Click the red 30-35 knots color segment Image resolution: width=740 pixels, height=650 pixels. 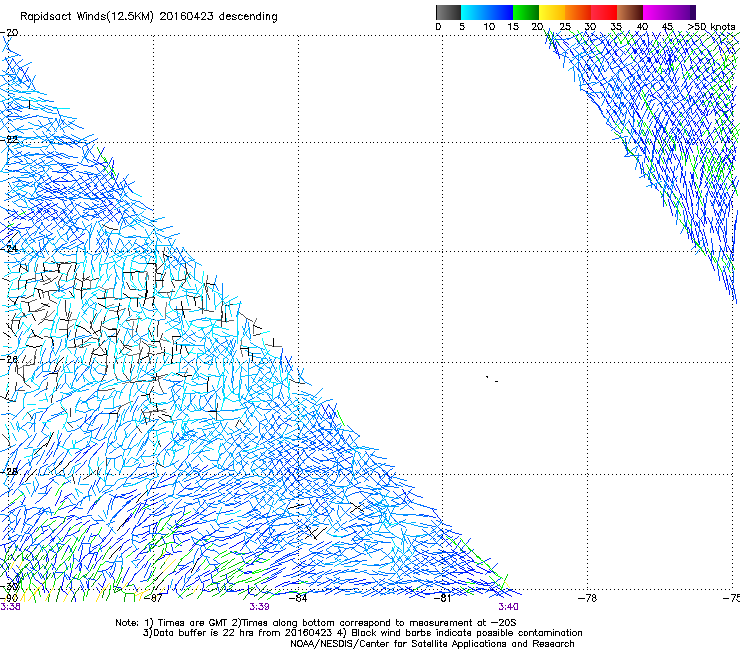(x=604, y=12)
